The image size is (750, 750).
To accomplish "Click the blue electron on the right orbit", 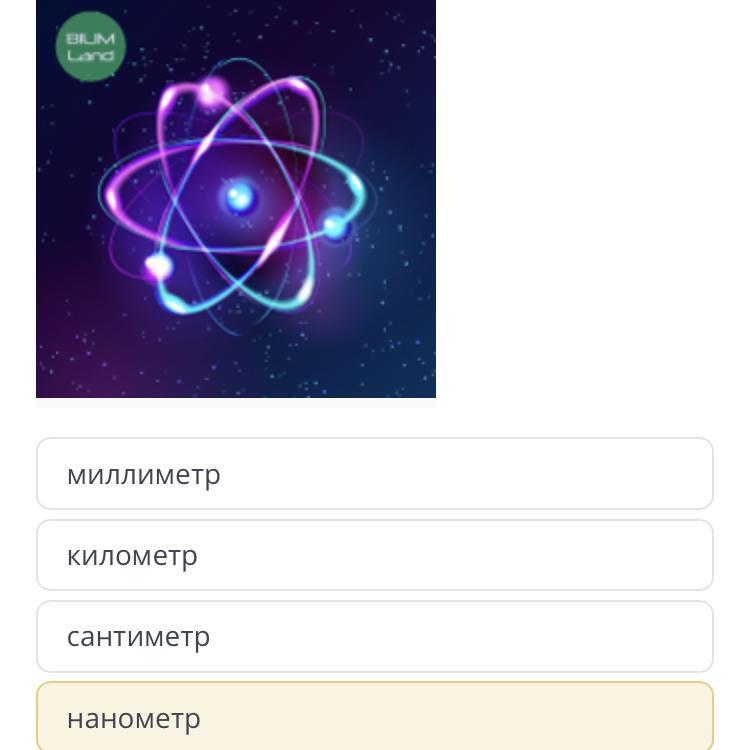I will (x=335, y=228).
